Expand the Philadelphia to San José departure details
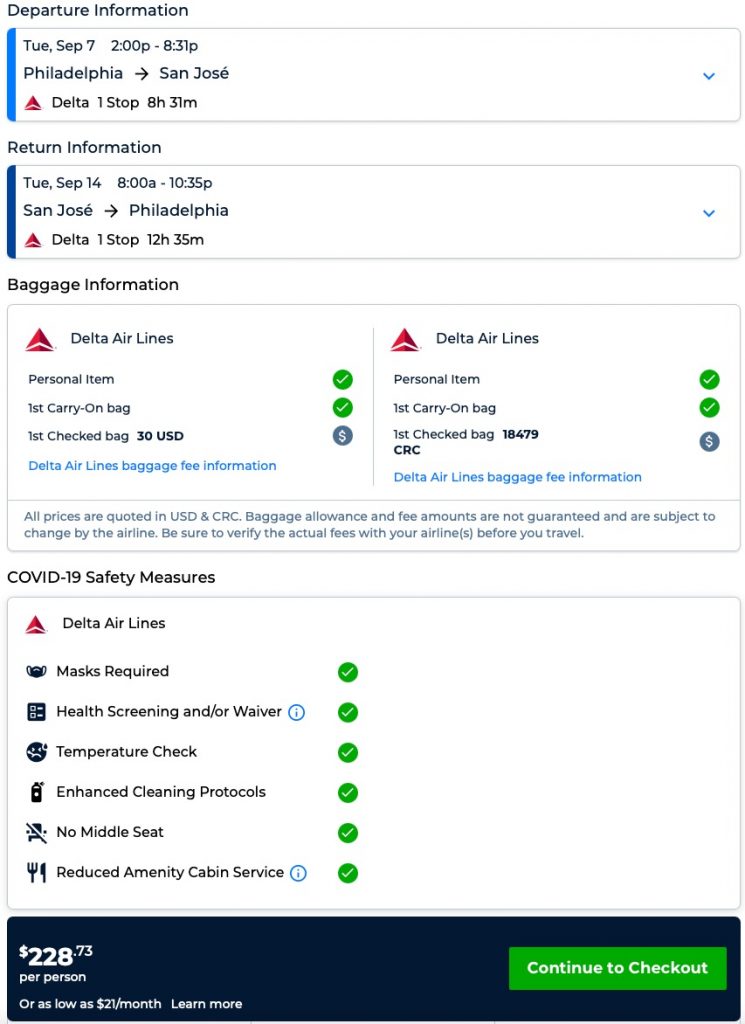This screenshot has width=745, height=1024. tap(709, 76)
